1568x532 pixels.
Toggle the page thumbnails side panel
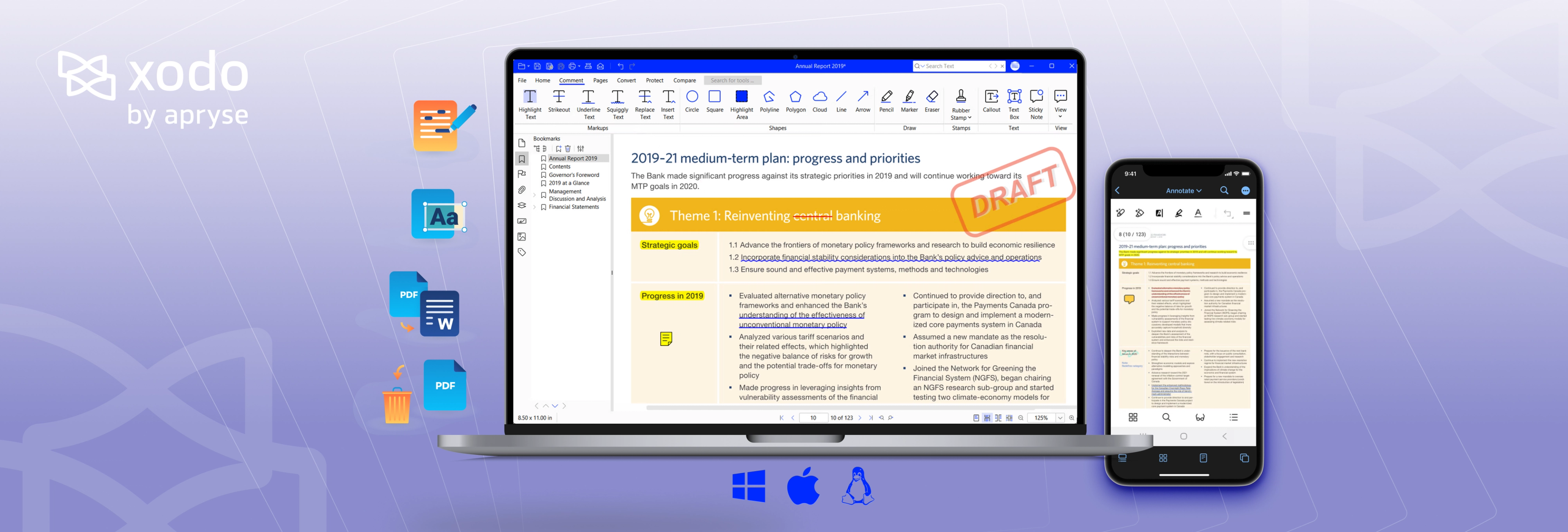[x=522, y=143]
